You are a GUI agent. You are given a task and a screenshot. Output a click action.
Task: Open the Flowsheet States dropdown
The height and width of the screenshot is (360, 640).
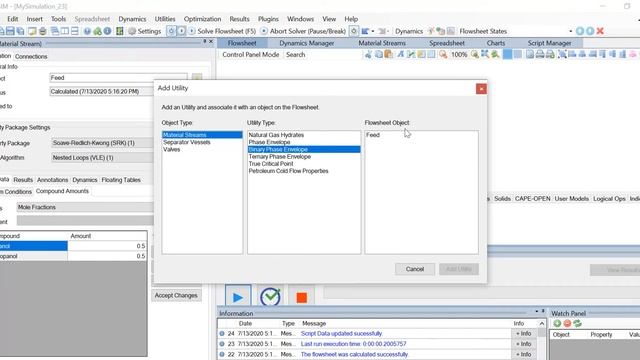(570, 31)
